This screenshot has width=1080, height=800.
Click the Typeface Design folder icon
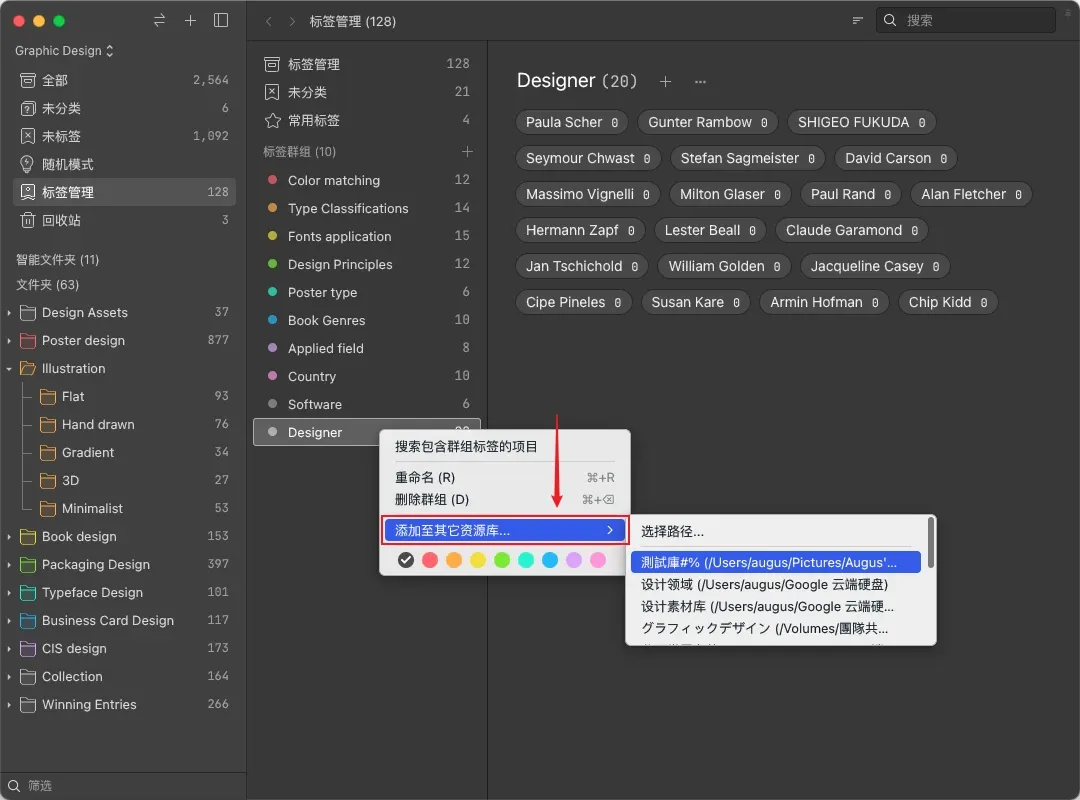coord(28,593)
